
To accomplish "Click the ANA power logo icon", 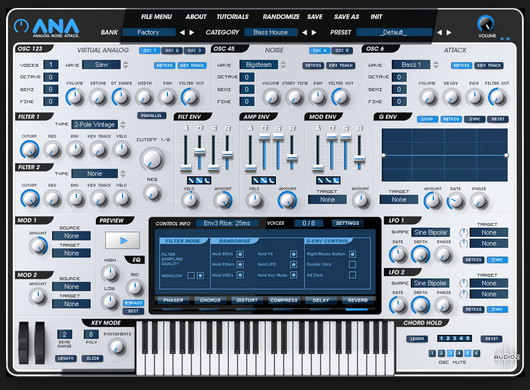I will (21, 26).
